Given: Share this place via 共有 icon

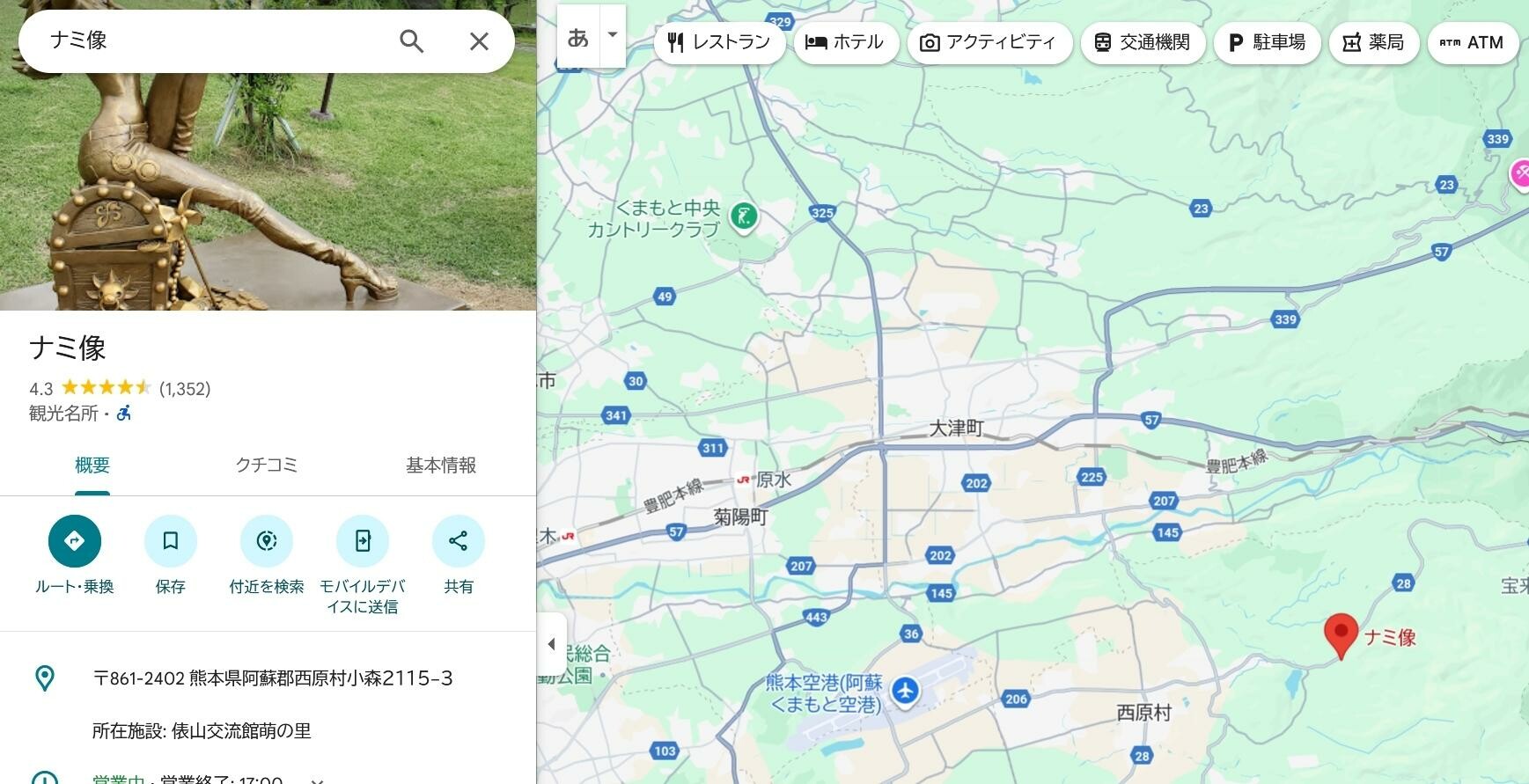Looking at the screenshot, I should (x=459, y=540).
